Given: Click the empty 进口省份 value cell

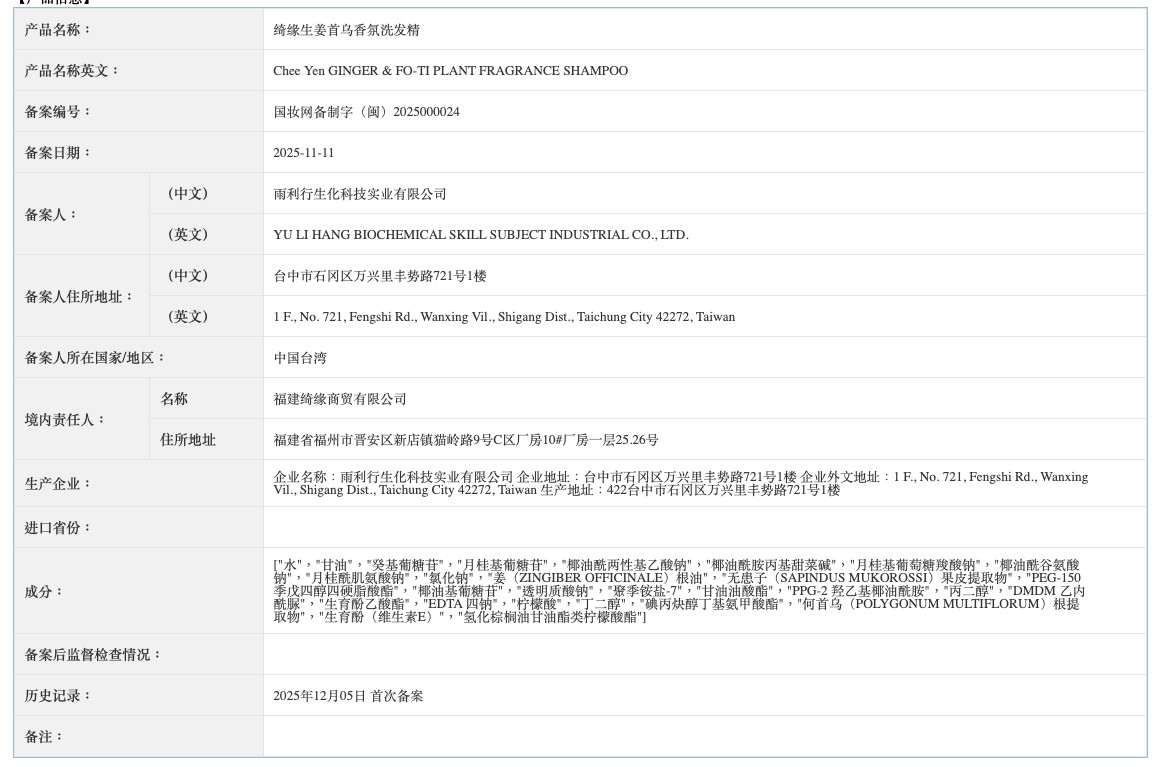Looking at the screenshot, I should pos(704,527).
